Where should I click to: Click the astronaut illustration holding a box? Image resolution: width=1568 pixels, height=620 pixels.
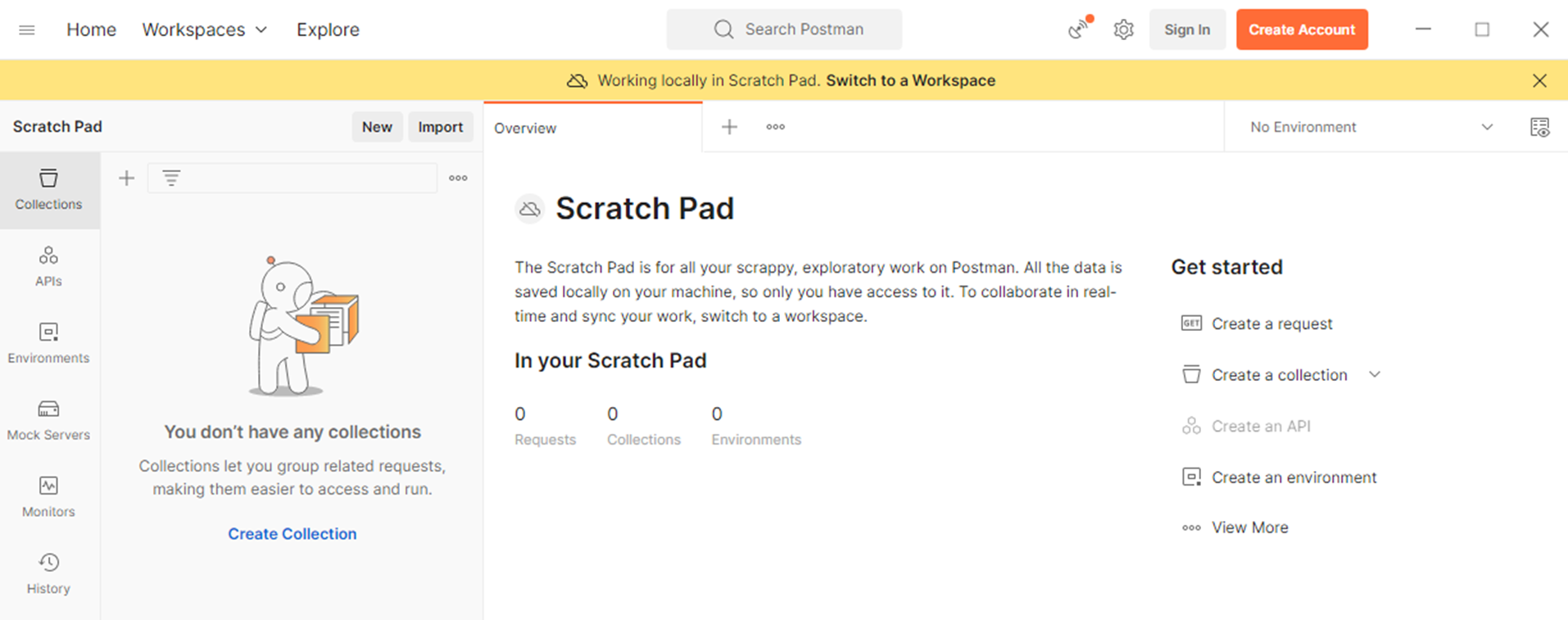point(304,326)
